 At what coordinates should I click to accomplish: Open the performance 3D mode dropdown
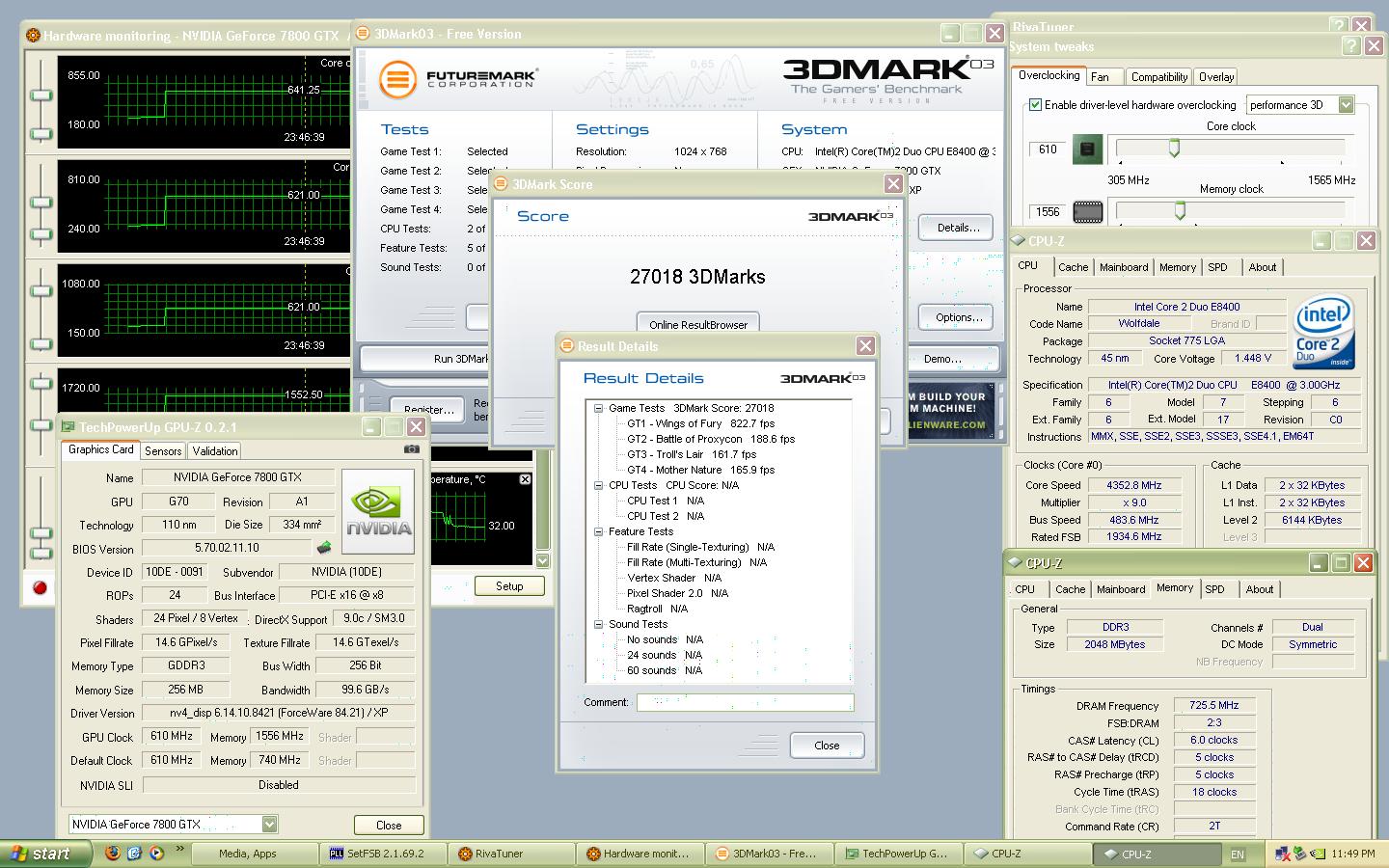point(1347,105)
